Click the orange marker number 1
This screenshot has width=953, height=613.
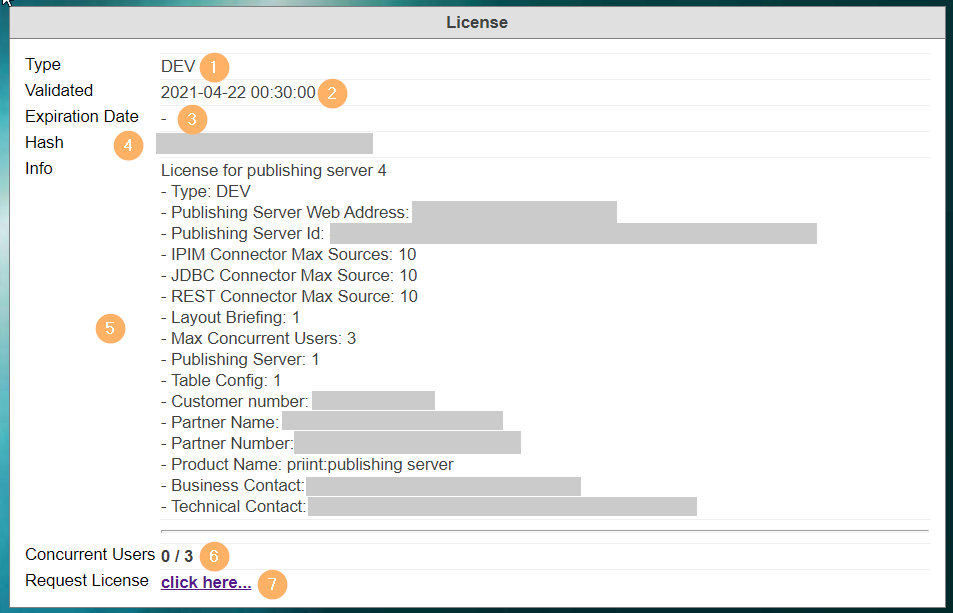click(x=214, y=68)
